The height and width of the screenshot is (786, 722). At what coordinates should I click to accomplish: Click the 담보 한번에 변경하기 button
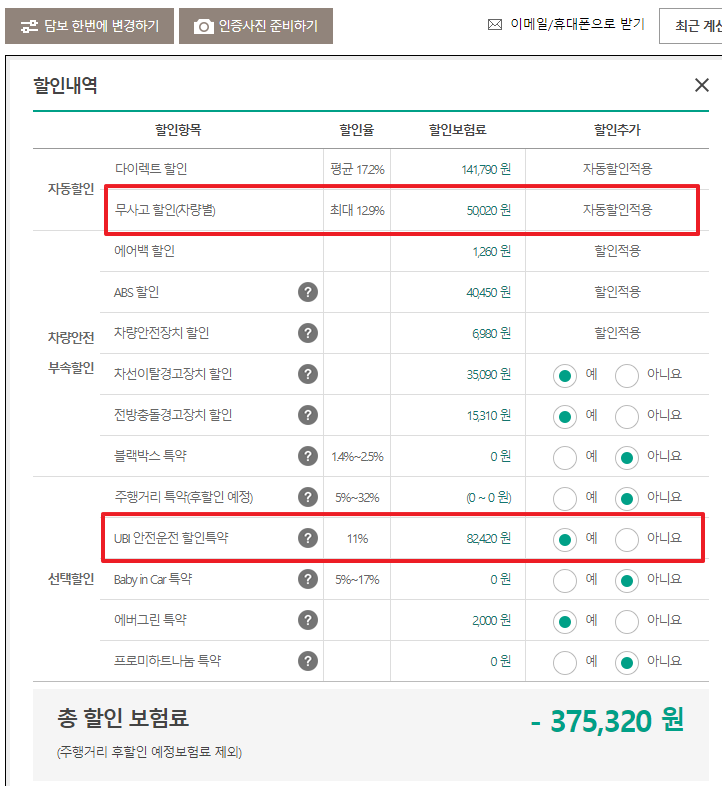click(x=89, y=26)
